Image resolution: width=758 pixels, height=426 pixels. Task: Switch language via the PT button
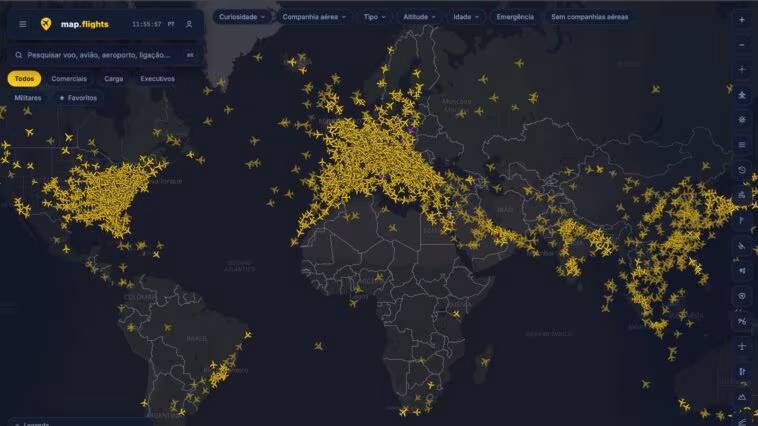pos(171,24)
